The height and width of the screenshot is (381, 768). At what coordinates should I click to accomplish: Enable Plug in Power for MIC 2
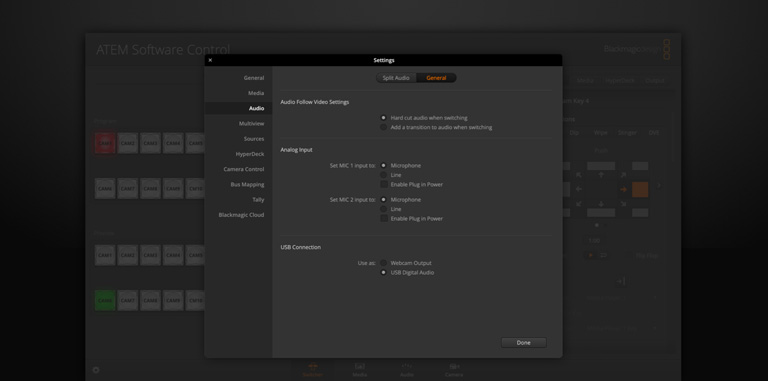[384, 218]
